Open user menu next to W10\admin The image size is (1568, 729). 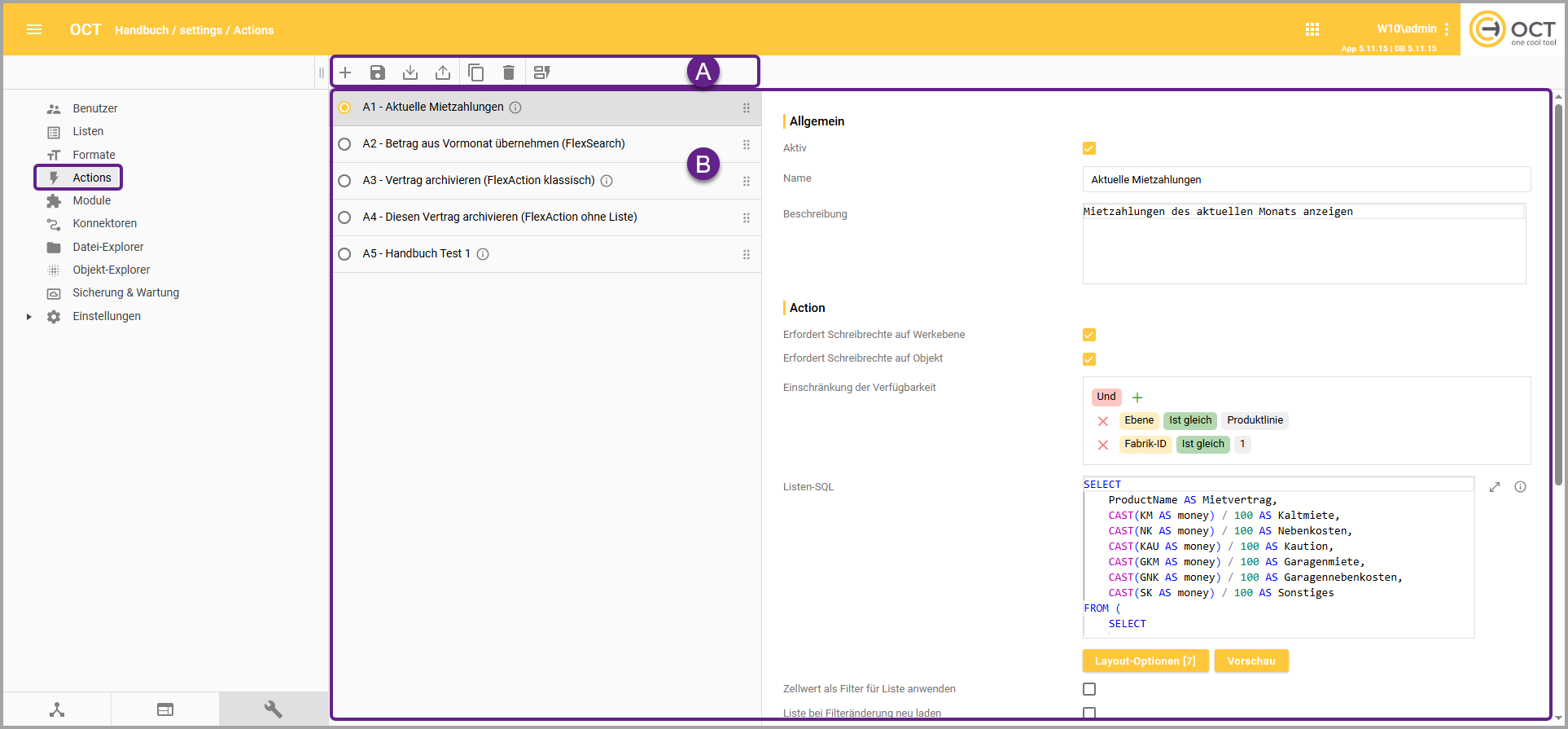pos(1447,29)
